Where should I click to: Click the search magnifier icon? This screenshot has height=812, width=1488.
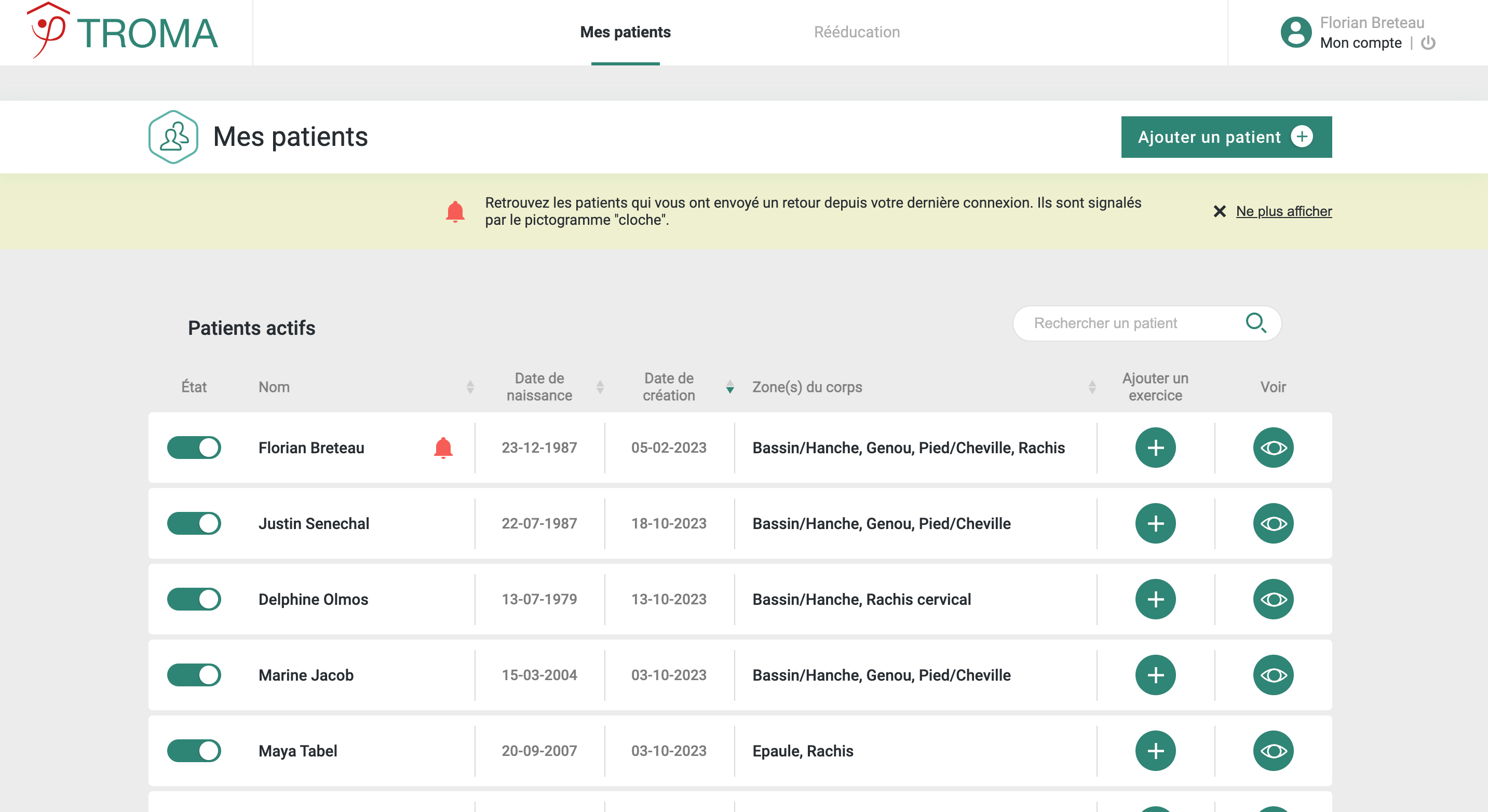pos(1255,322)
